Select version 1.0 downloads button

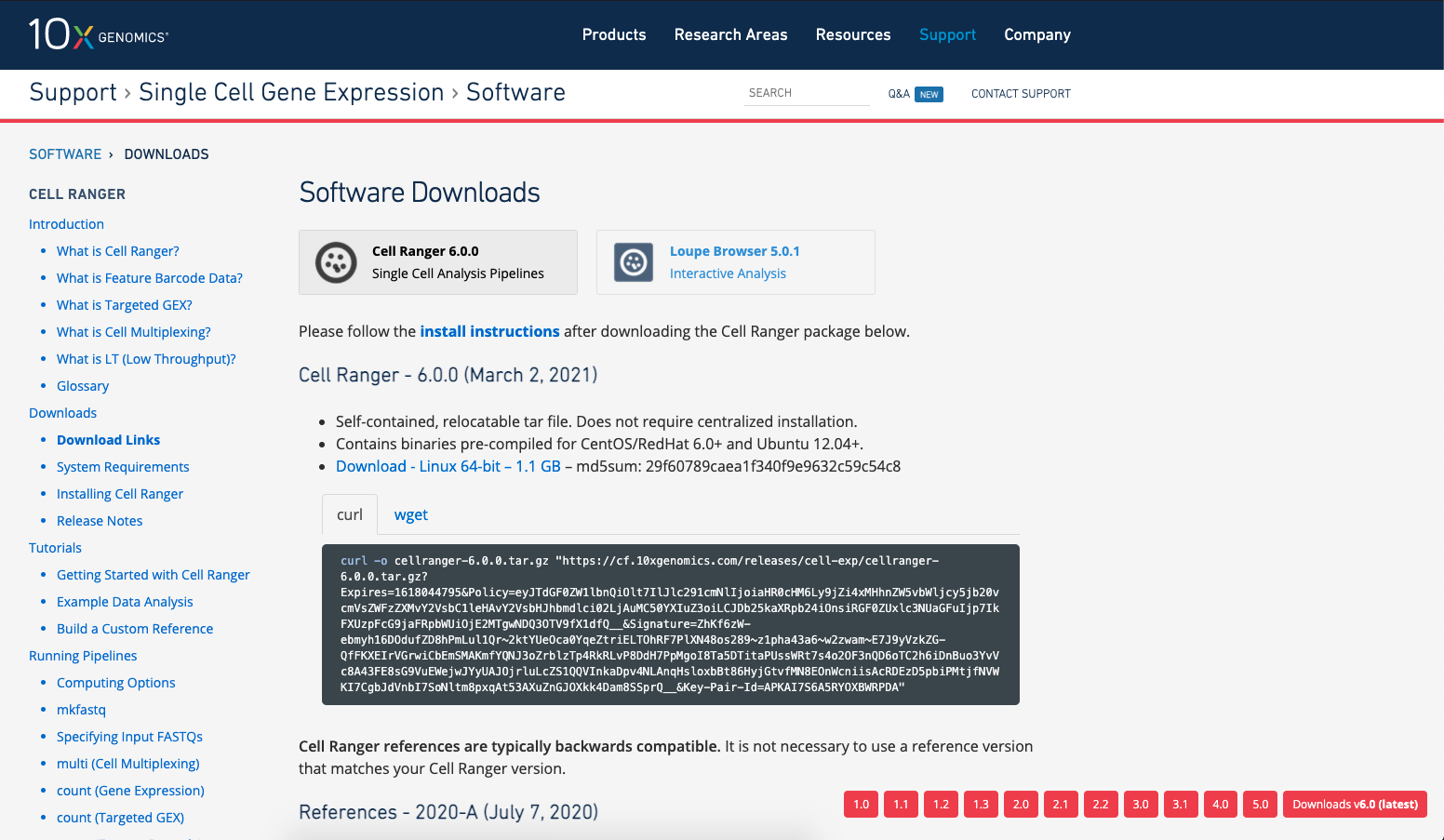point(861,805)
